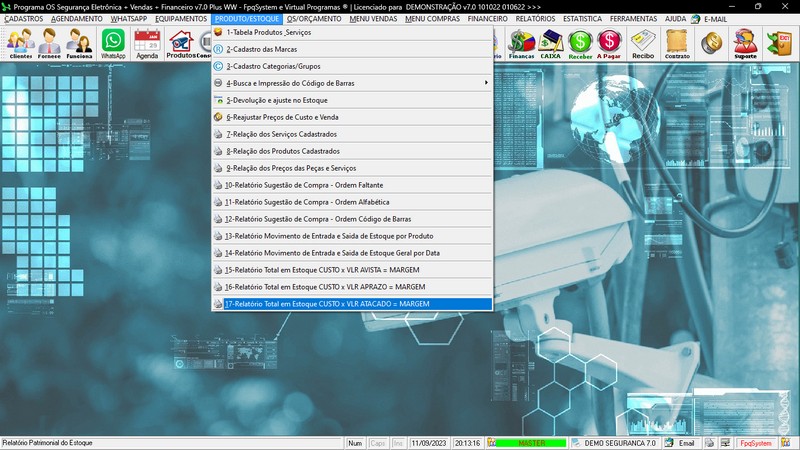Open the Recibo toolbar icon
The width and height of the screenshot is (800, 450).
click(643, 44)
